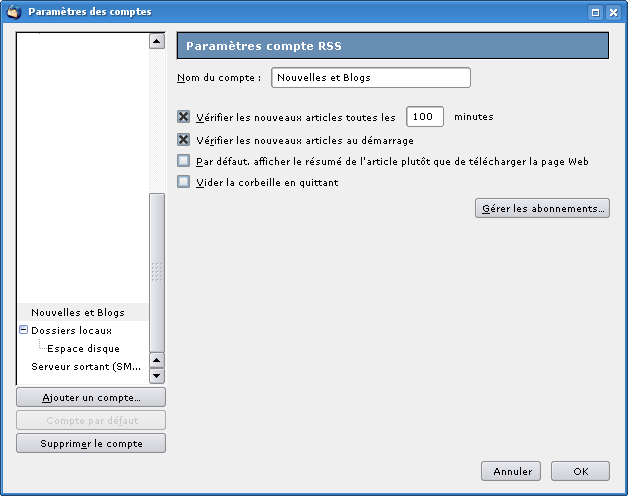The image size is (628, 496).
Task: Click the scroll-down arrow at list bottom
Action: tap(157, 376)
